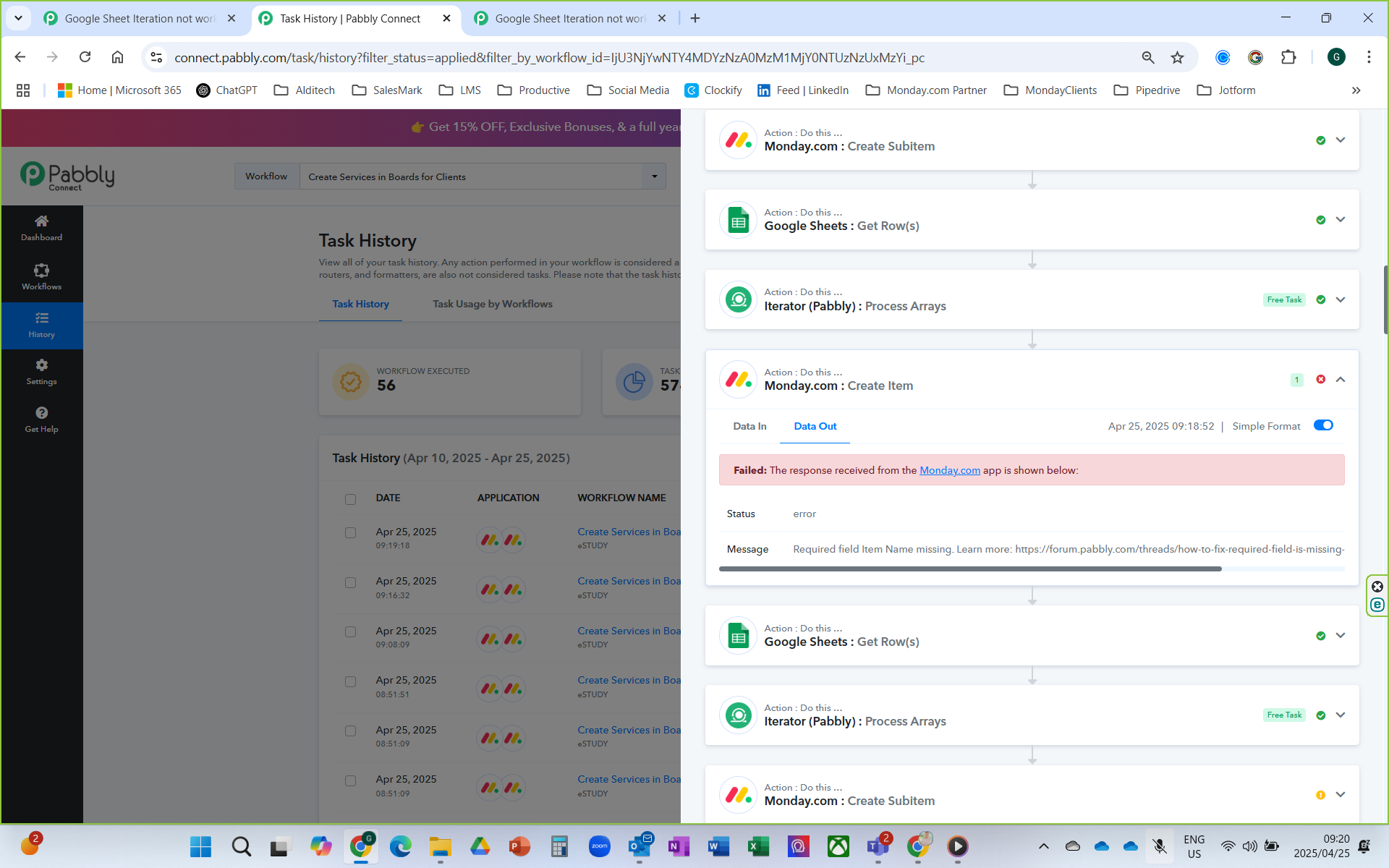Open a new browser tab
The image size is (1389, 868).
[695, 19]
